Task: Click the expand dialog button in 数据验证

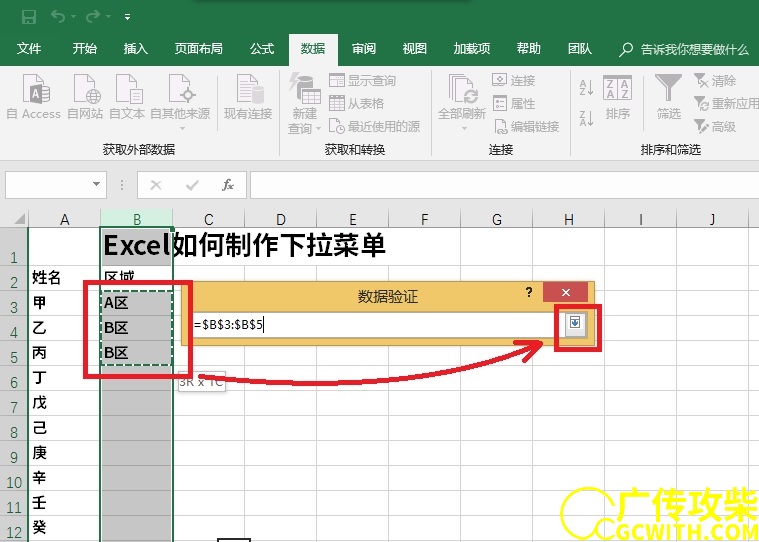Action: [575, 325]
